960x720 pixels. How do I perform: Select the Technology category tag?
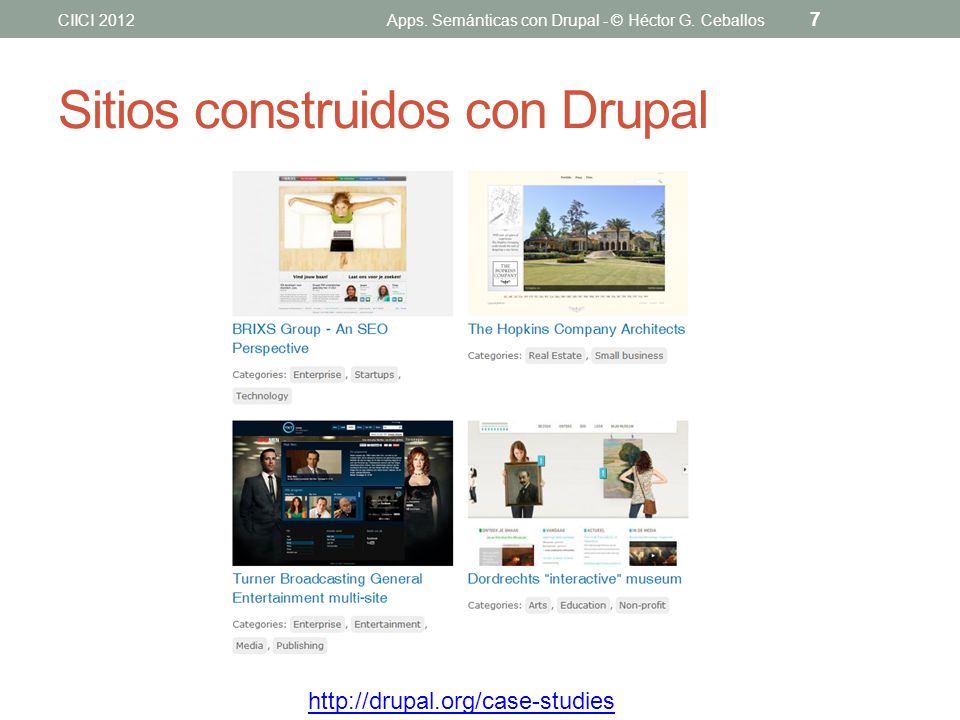click(262, 396)
